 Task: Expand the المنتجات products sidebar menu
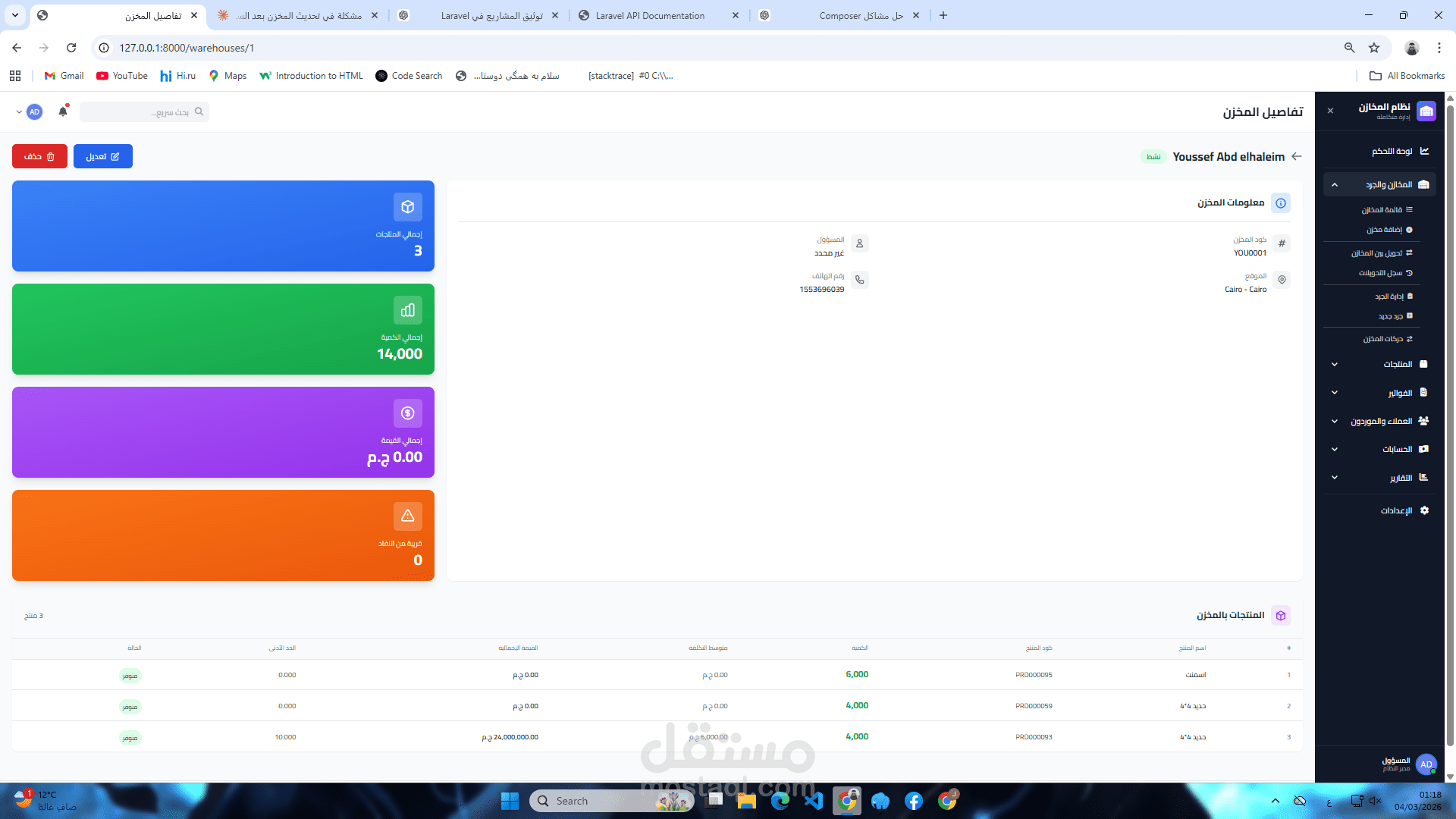(1380, 364)
